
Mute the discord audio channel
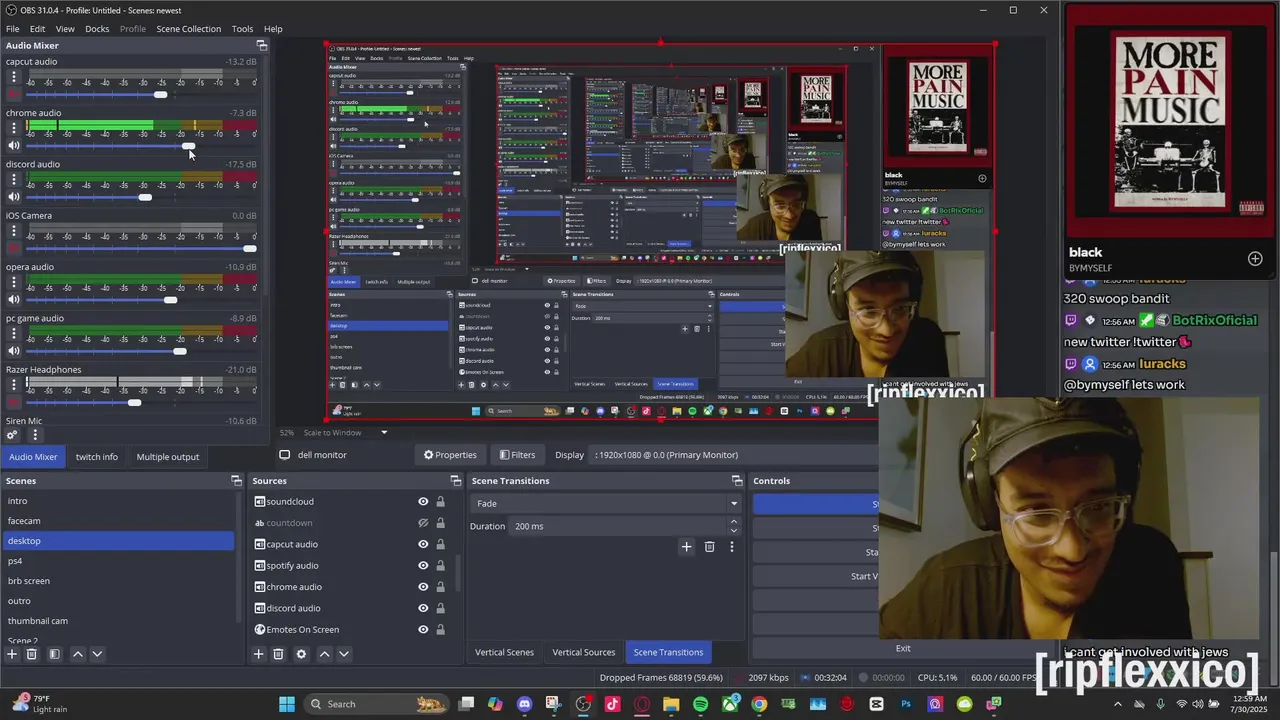tap(14, 197)
